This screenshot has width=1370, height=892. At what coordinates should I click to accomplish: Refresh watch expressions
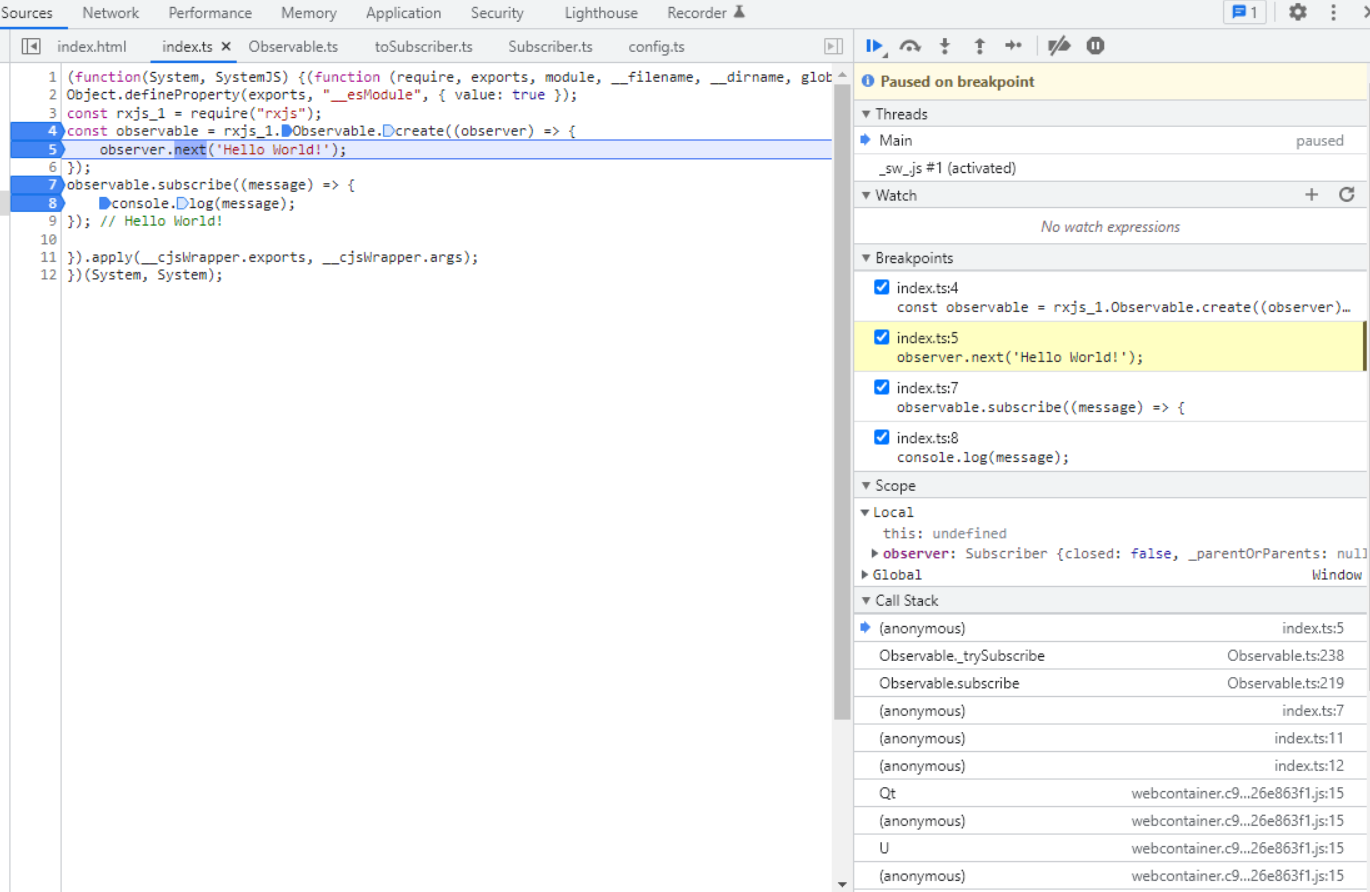tap(1346, 195)
